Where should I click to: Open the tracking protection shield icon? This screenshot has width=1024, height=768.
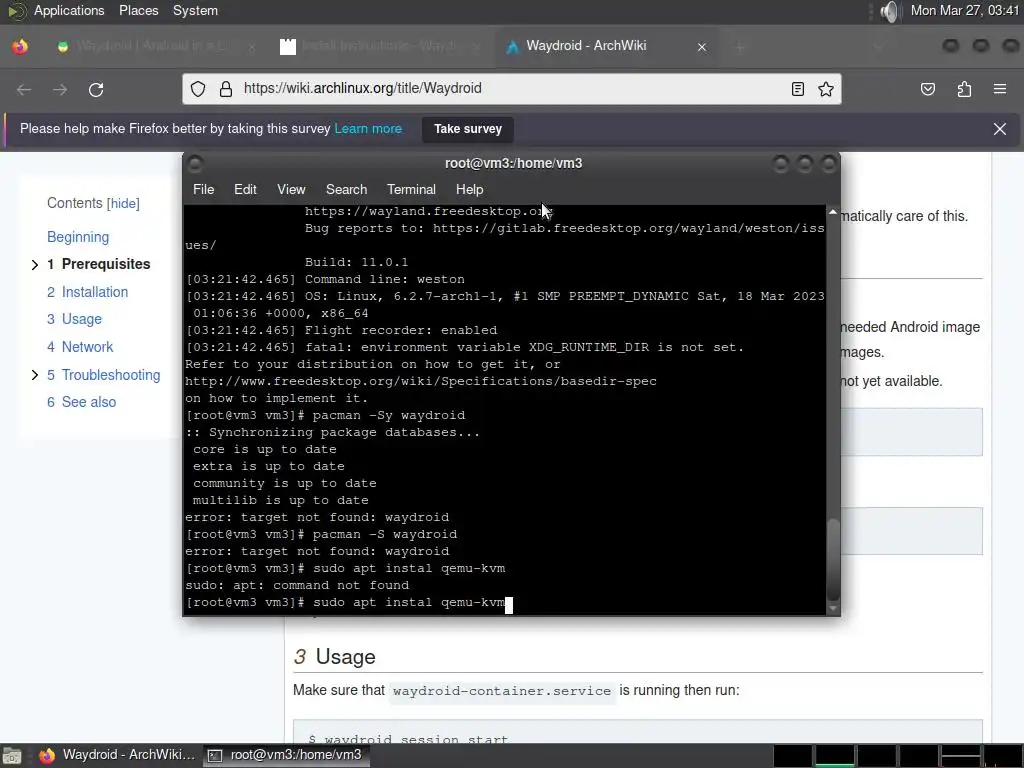pos(198,89)
